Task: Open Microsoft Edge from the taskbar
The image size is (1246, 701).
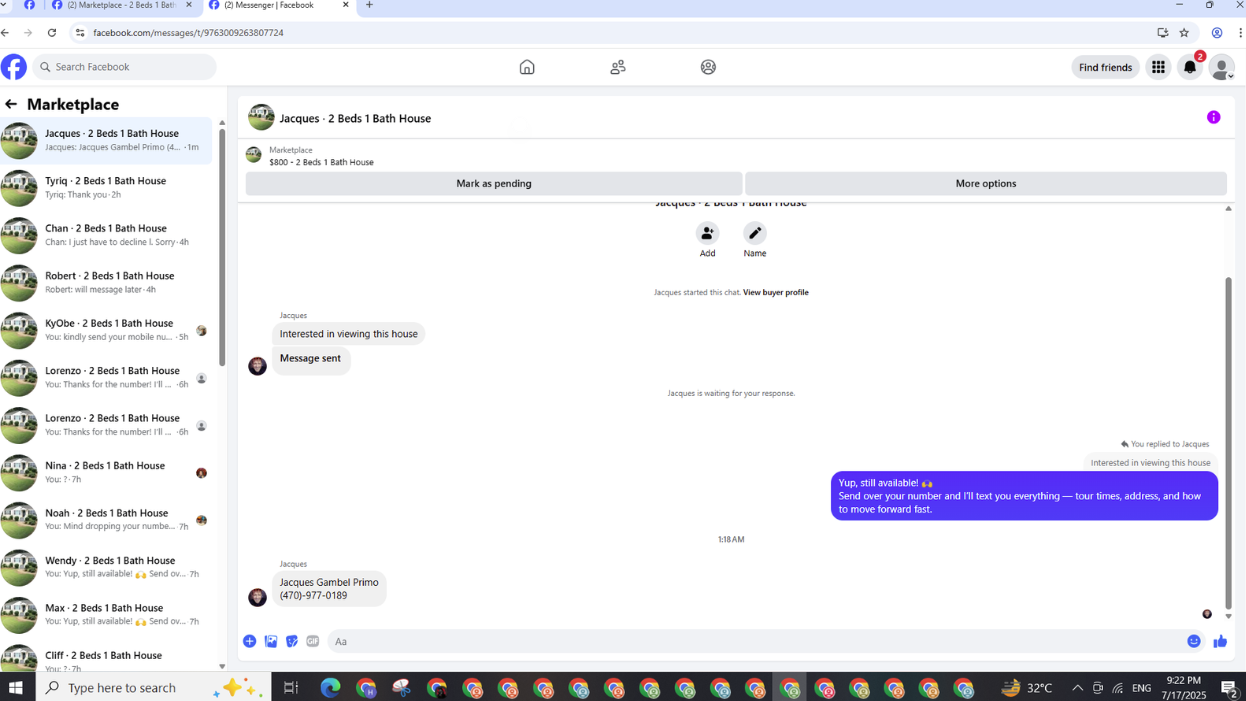Action: [330, 687]
